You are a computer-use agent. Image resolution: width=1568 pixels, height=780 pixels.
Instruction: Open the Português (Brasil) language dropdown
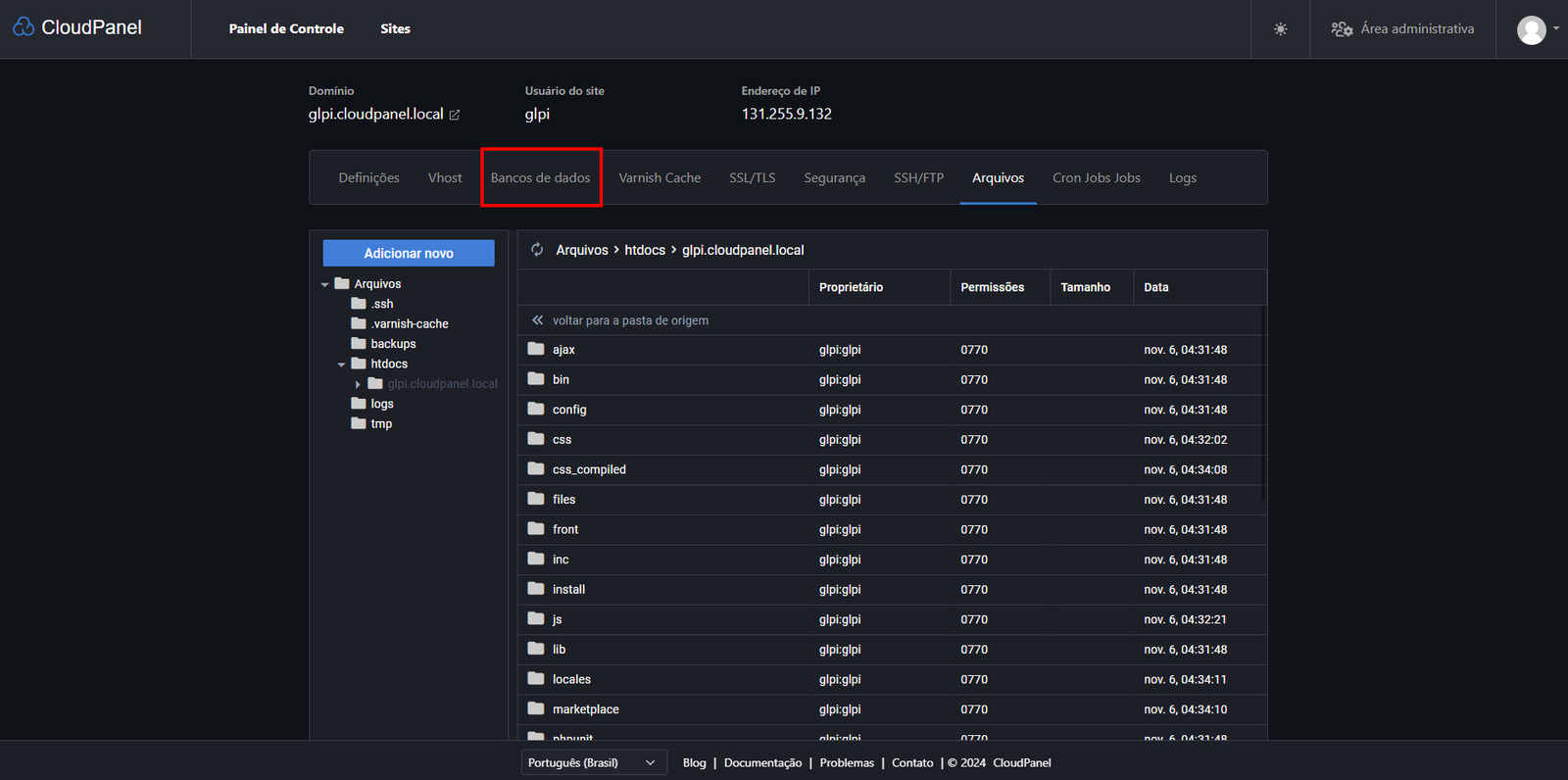pos(593,762)
